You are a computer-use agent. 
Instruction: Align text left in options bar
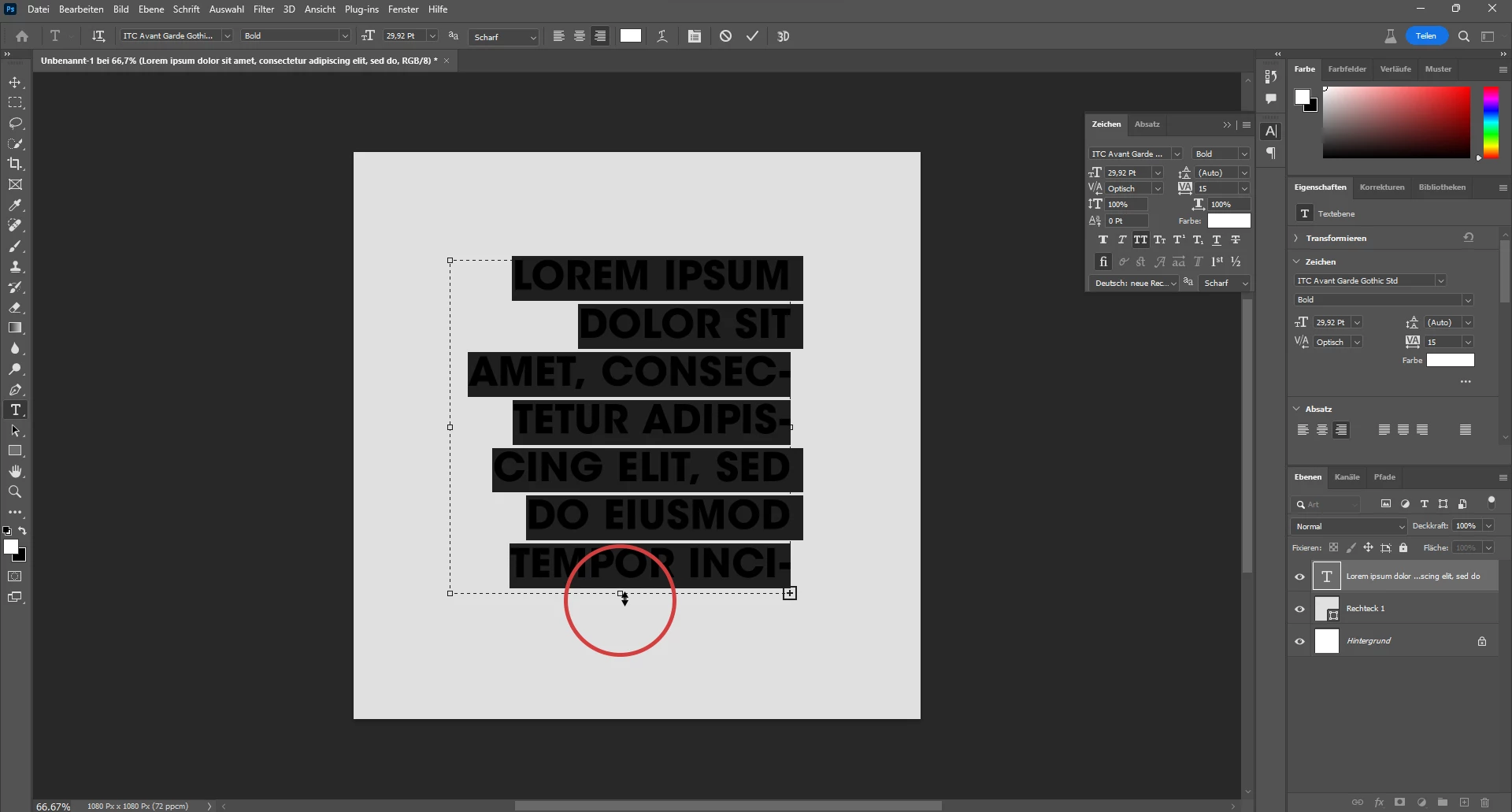pyautogui.click(x=558, y=36)
